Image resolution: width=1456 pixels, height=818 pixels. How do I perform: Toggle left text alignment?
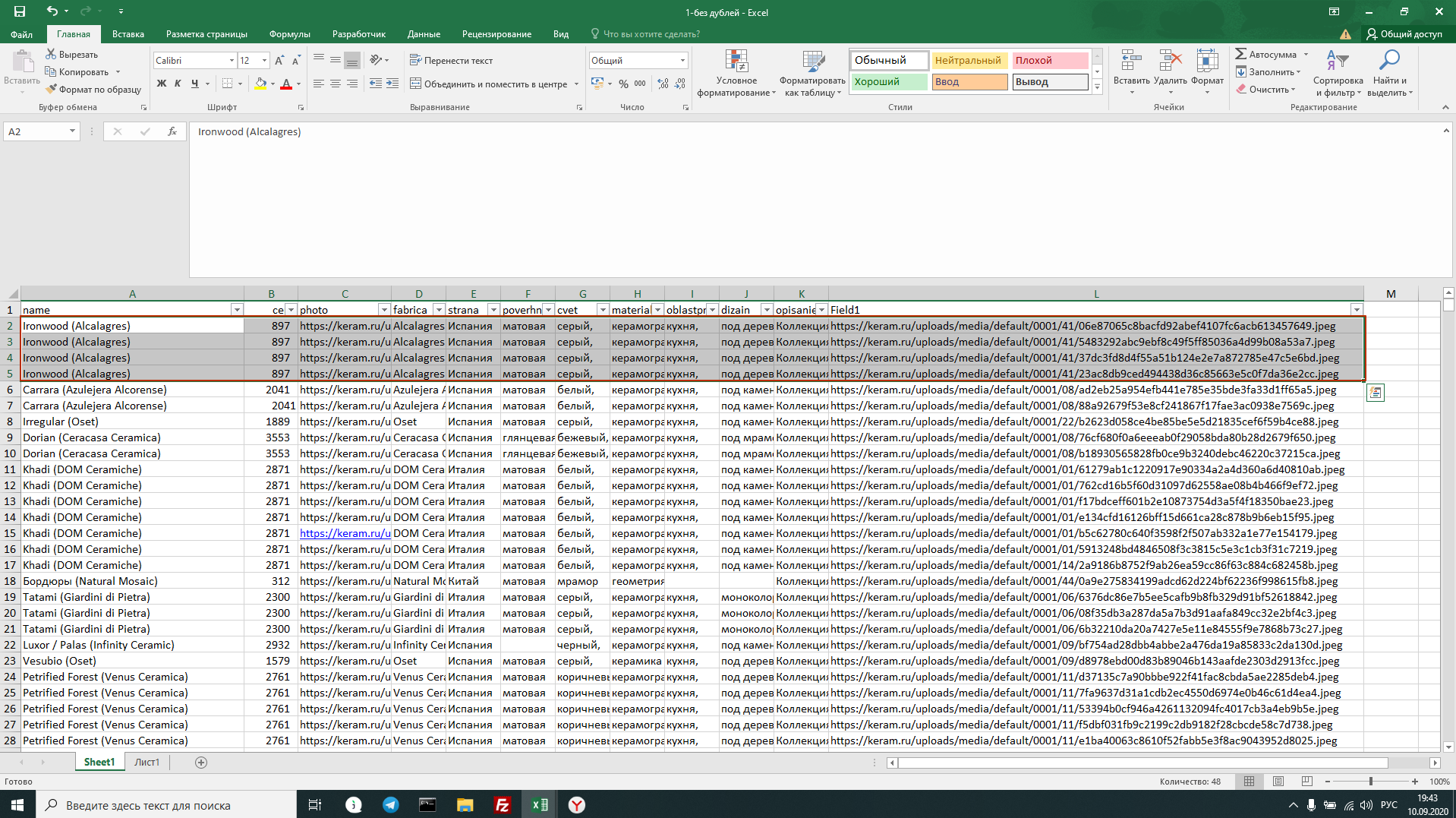click(319, 84)
